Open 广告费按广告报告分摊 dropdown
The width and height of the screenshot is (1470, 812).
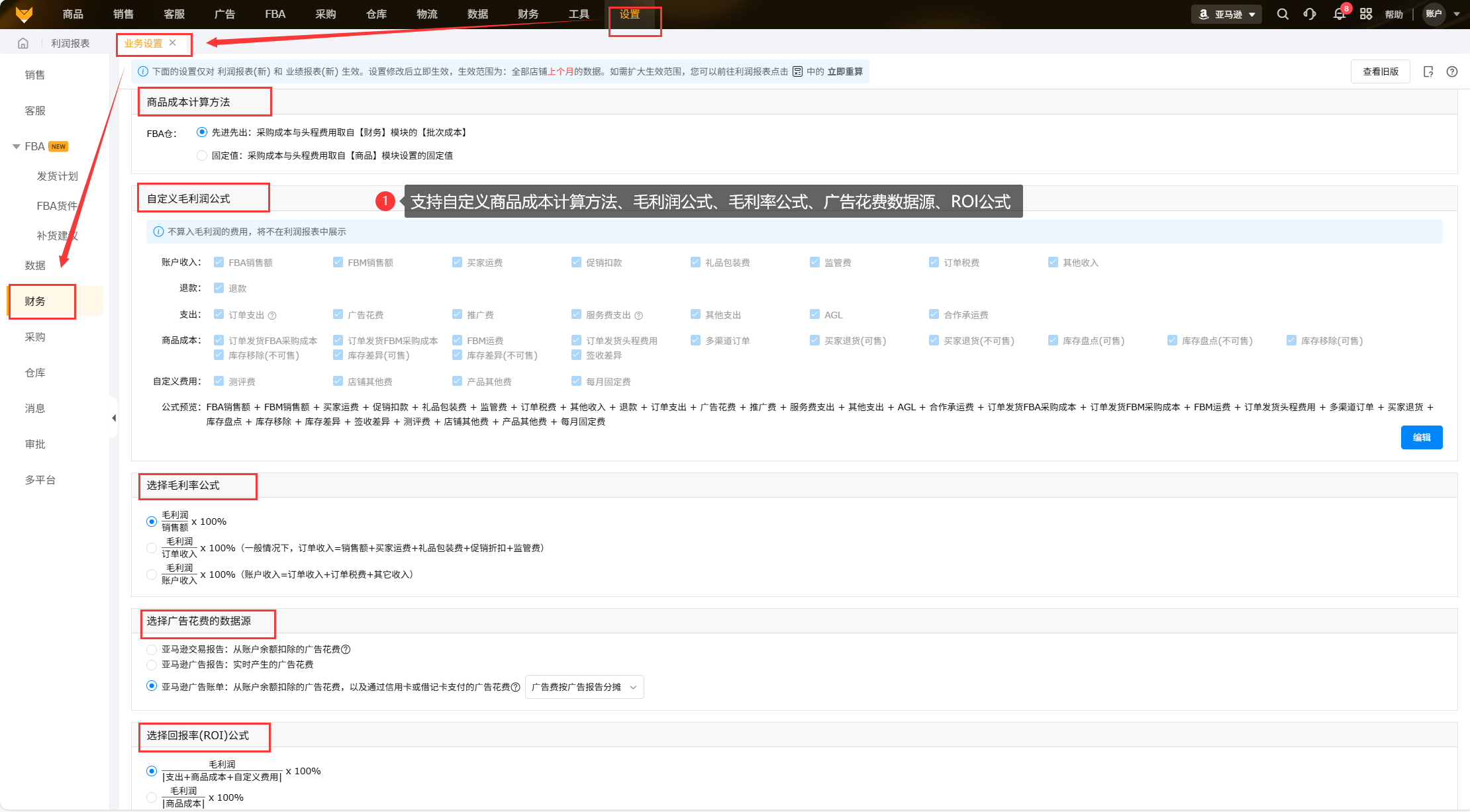[x=584, y=687]
